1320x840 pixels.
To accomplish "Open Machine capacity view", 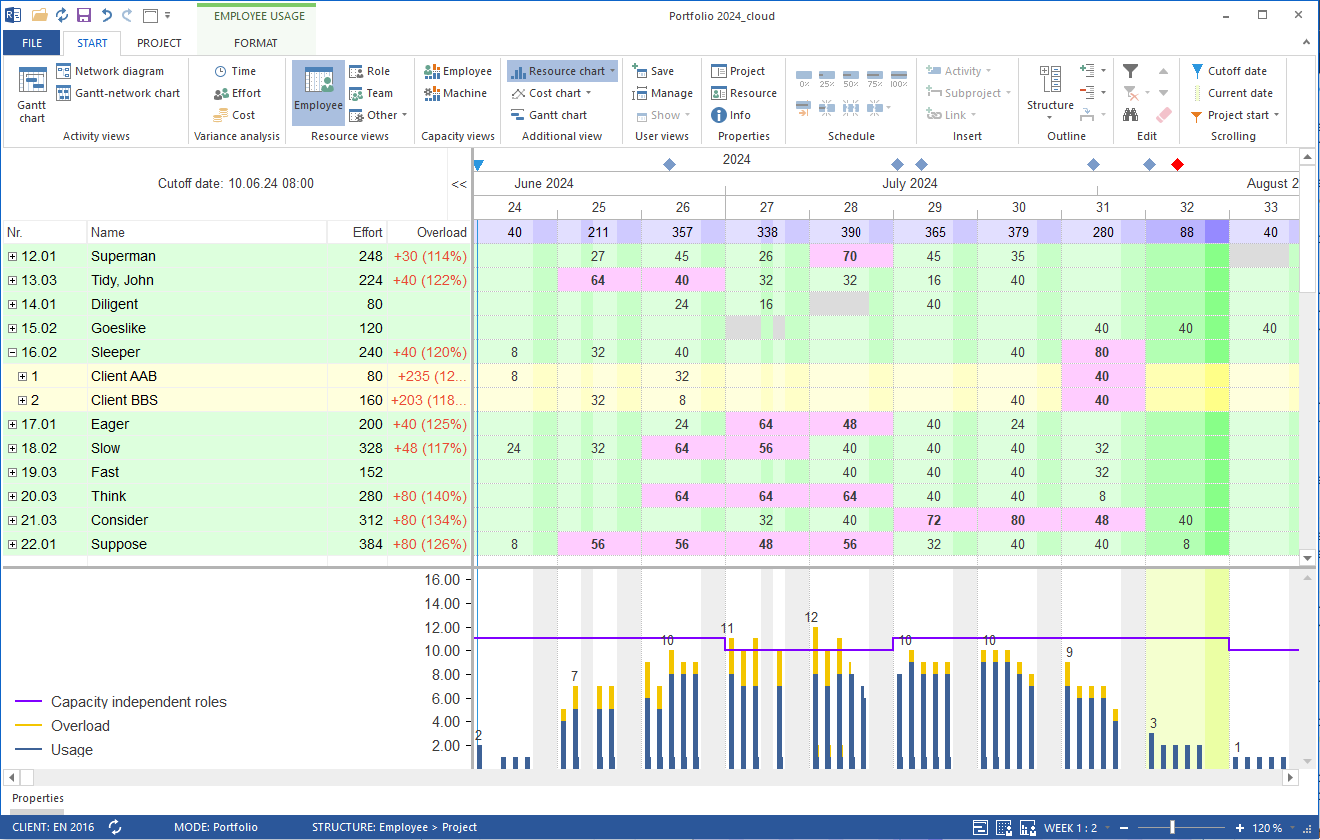I will pyautogui.click(x=455, y=93).
